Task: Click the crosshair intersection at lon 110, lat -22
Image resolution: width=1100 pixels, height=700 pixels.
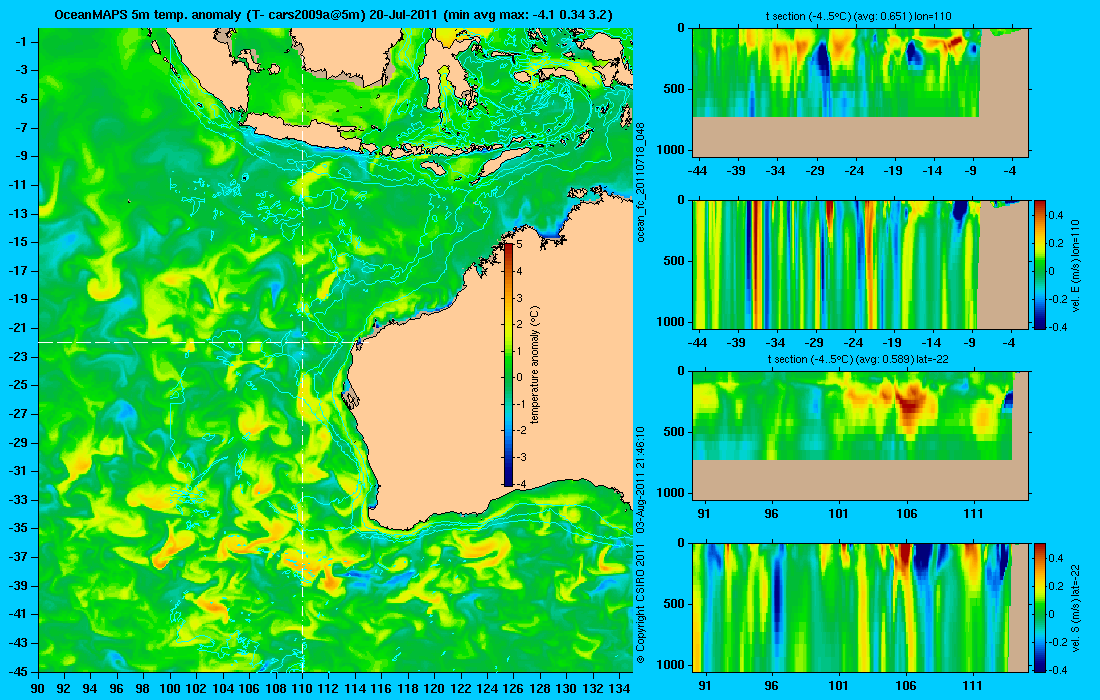Action: (302, 342)
